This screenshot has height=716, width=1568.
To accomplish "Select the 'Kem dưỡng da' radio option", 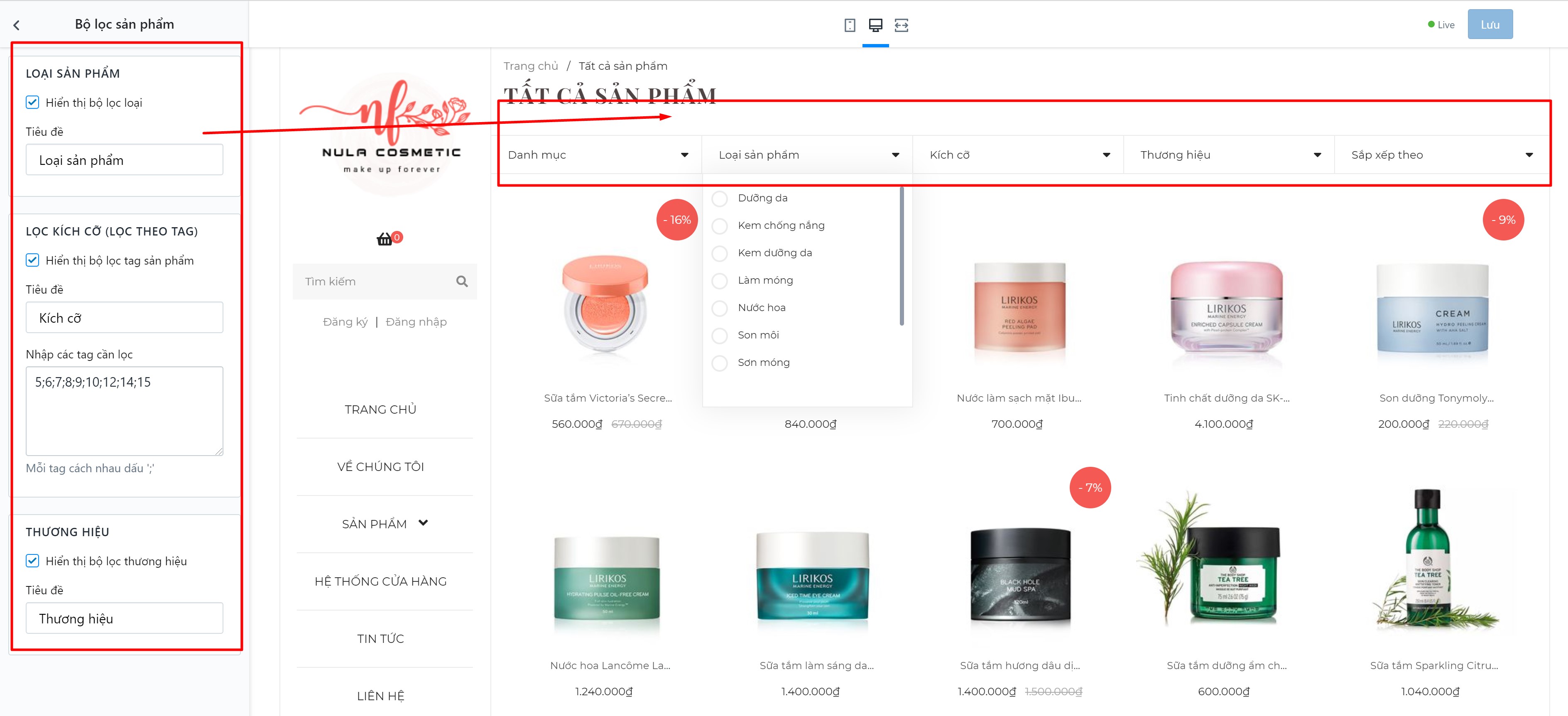I will [720, 253].
